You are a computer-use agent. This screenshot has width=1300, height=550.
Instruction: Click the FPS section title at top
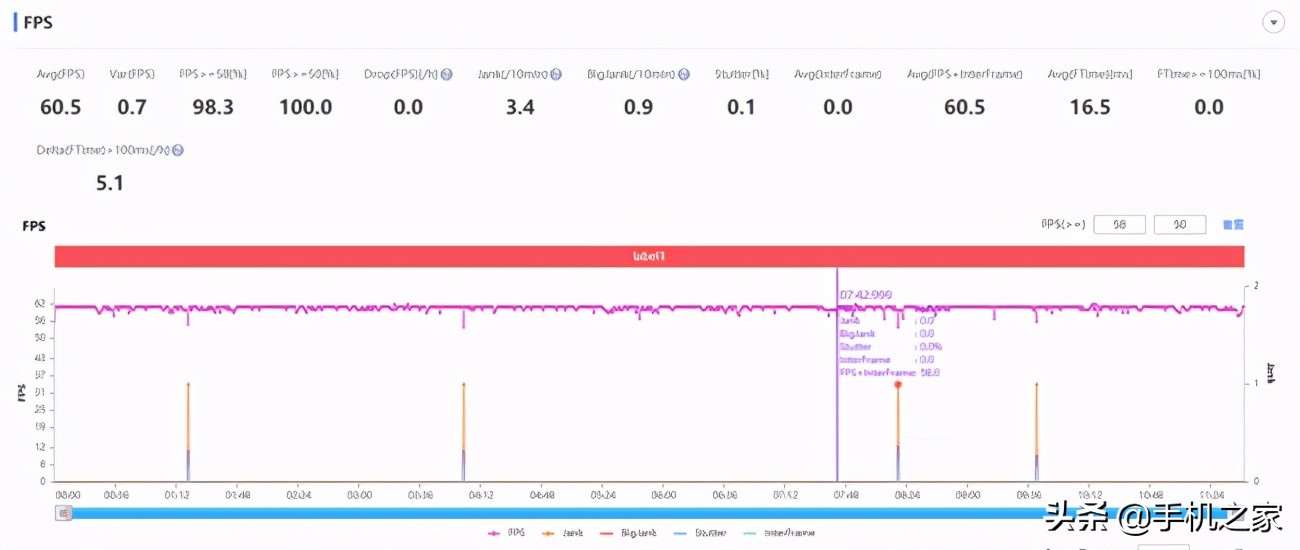coord(39,22)
